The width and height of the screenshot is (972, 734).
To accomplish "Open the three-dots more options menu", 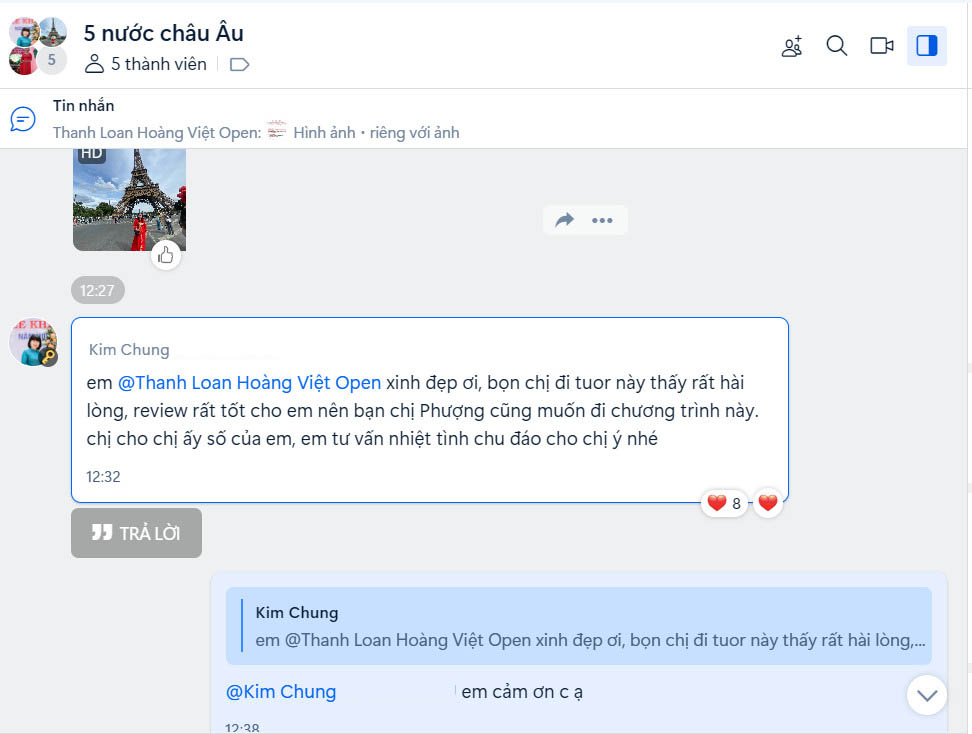I will [x=602, y=220].
